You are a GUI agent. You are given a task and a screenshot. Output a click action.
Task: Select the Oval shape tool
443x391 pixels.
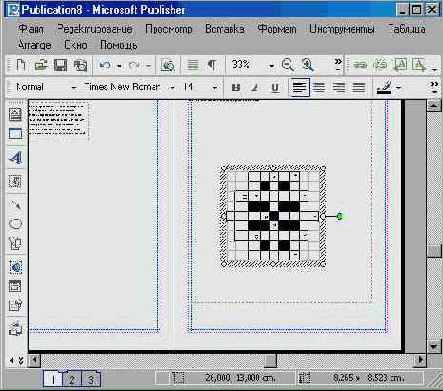15,223
